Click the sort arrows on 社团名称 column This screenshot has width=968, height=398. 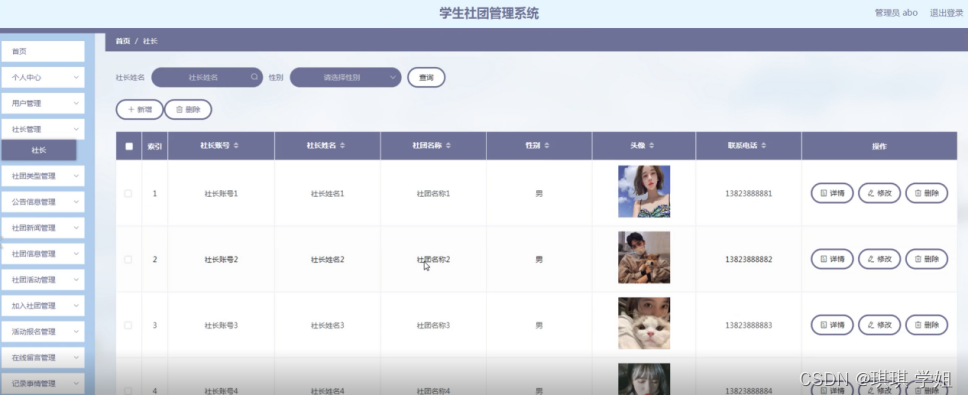448,146
